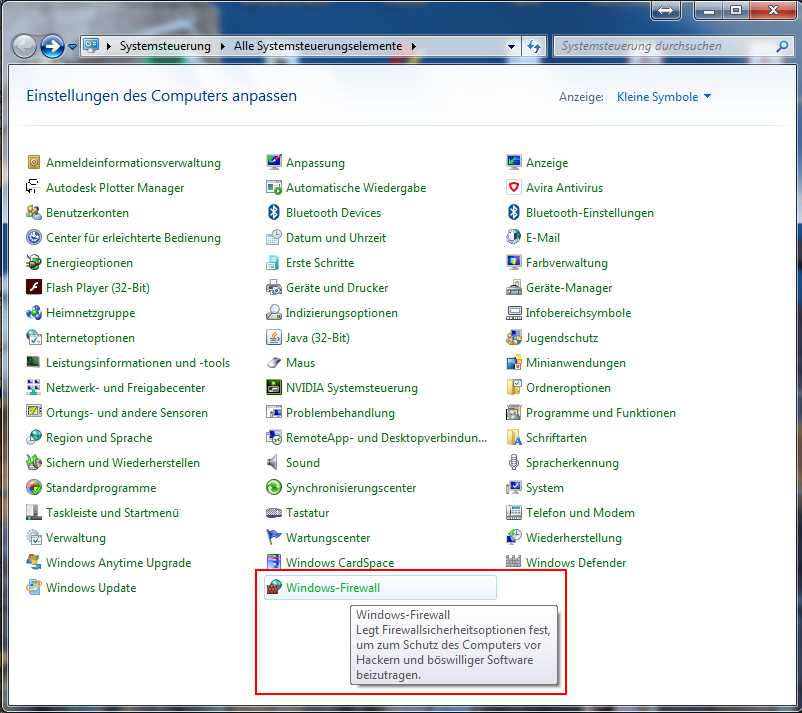The height and width of the screenshot is (713, 802).
Task: Open the Maus icon
Action: coord(274,362)
